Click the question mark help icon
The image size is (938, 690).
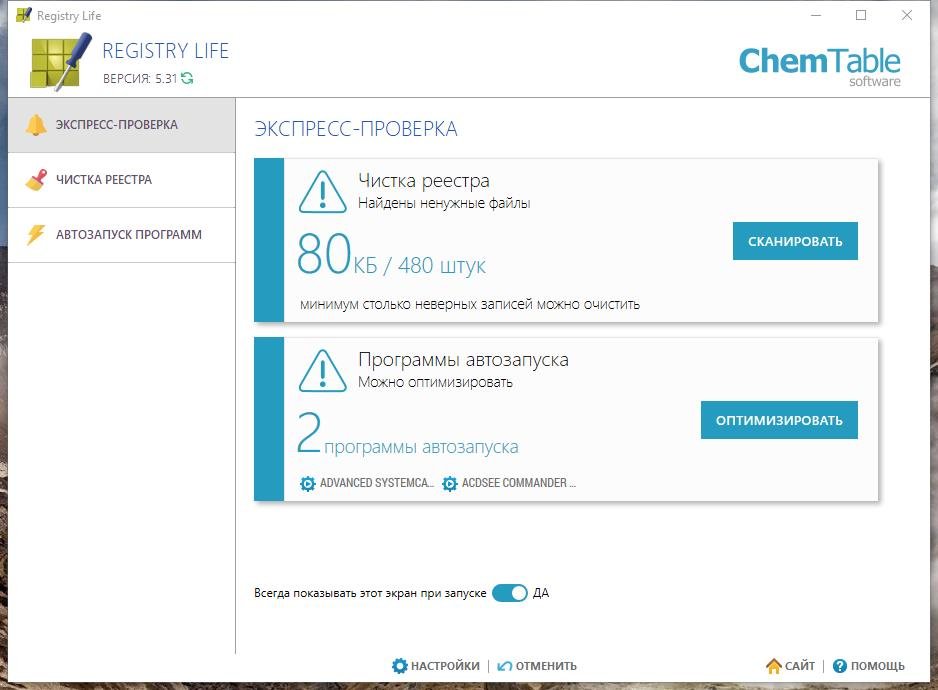coord(840,665)
